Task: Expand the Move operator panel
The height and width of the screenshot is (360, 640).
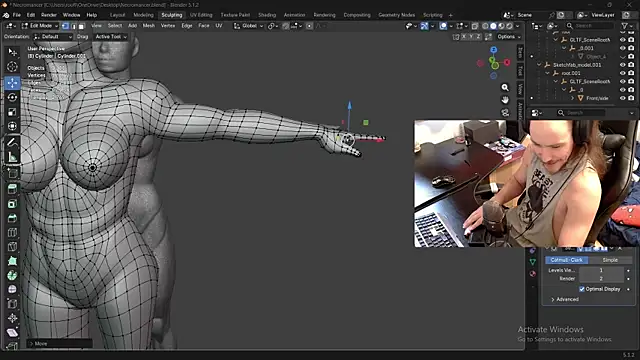Action: (x=59, y=344)
